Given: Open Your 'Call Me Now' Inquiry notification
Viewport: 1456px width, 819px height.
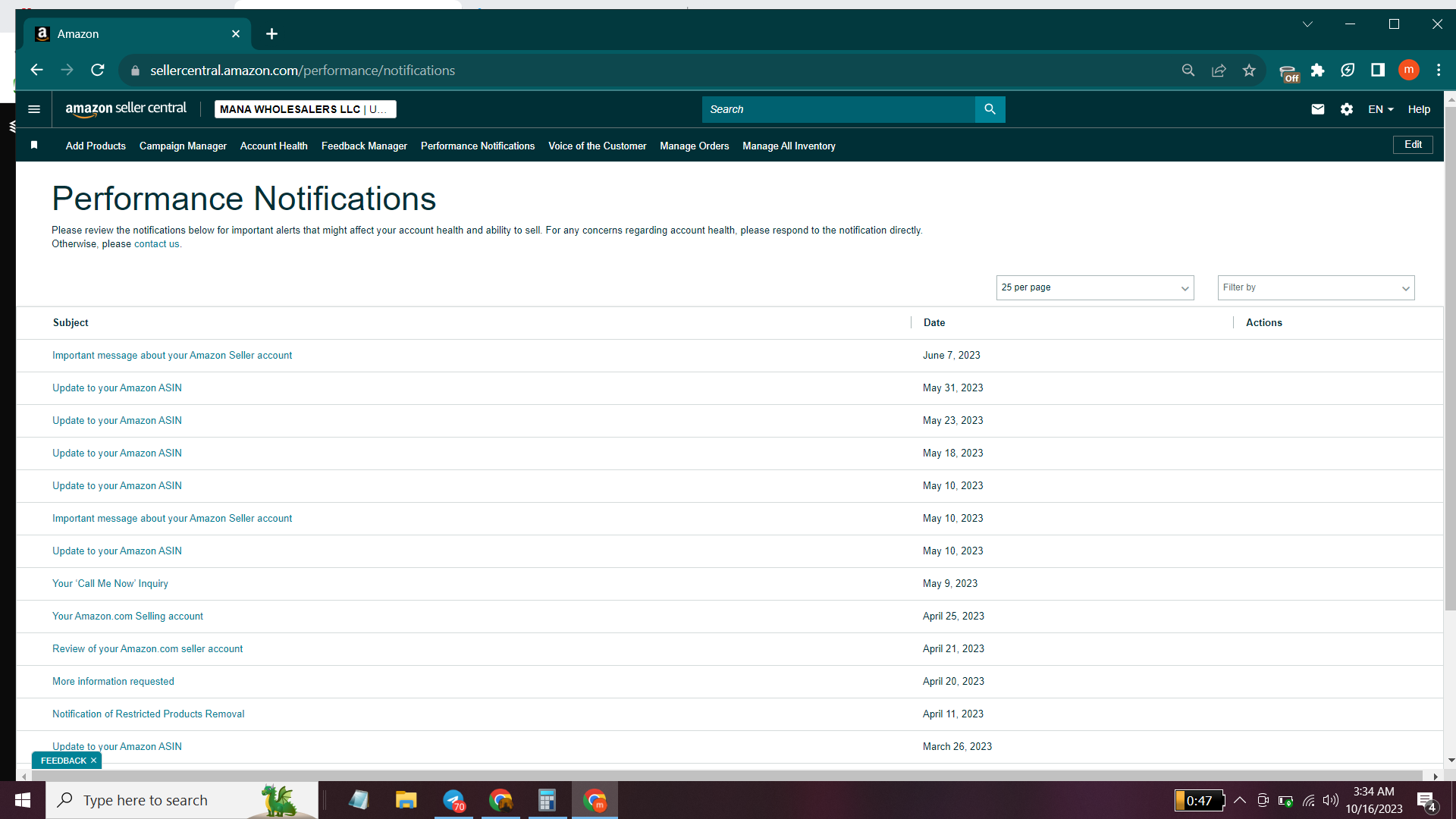Looking at the screenshot, I should point(110,584).
